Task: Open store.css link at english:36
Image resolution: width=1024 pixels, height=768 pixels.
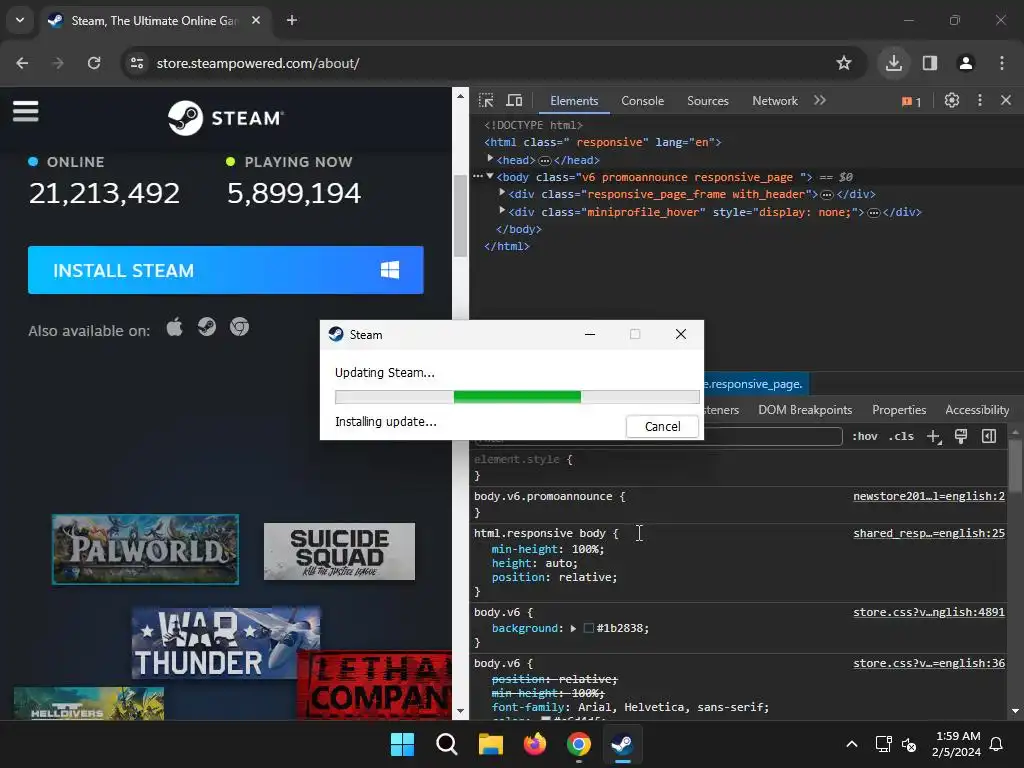Action: point(929,663)
